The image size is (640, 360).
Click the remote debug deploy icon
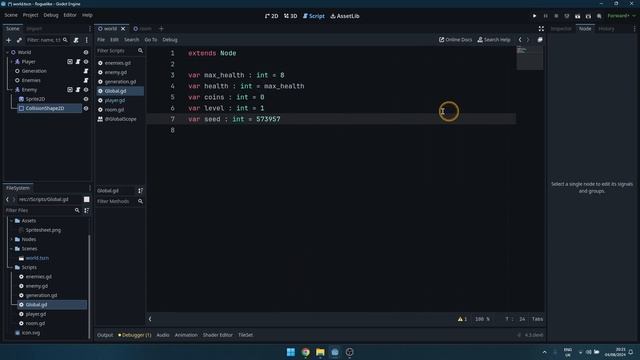pos(567,16)
